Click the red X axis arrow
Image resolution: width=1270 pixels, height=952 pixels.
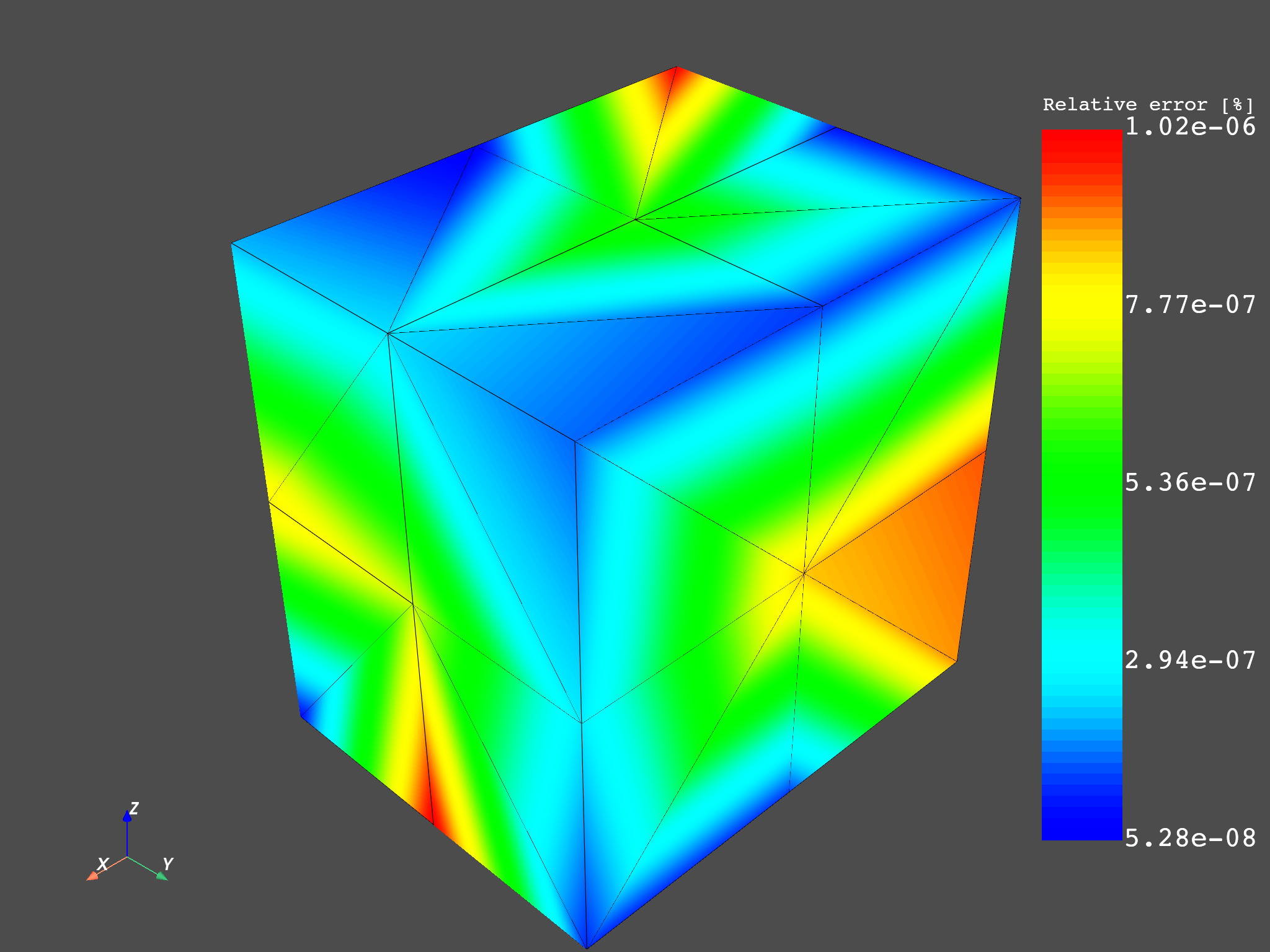pyautogui.click(x=106, y=868)
